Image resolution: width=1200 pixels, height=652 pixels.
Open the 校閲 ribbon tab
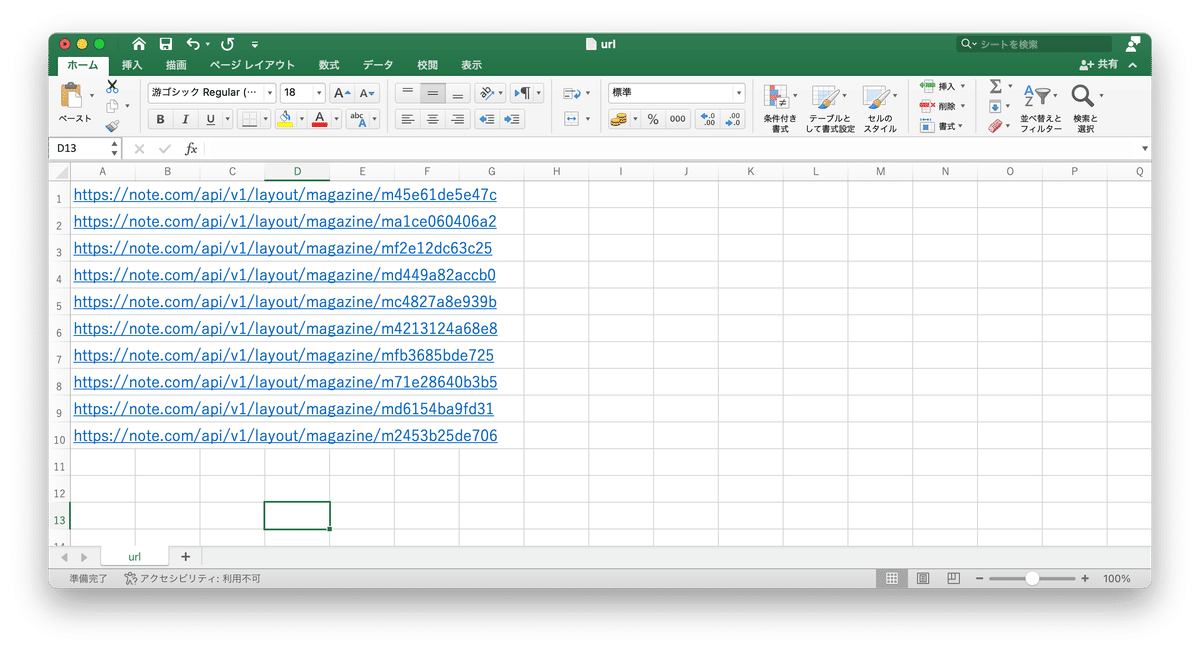click(x=428, y=65)
